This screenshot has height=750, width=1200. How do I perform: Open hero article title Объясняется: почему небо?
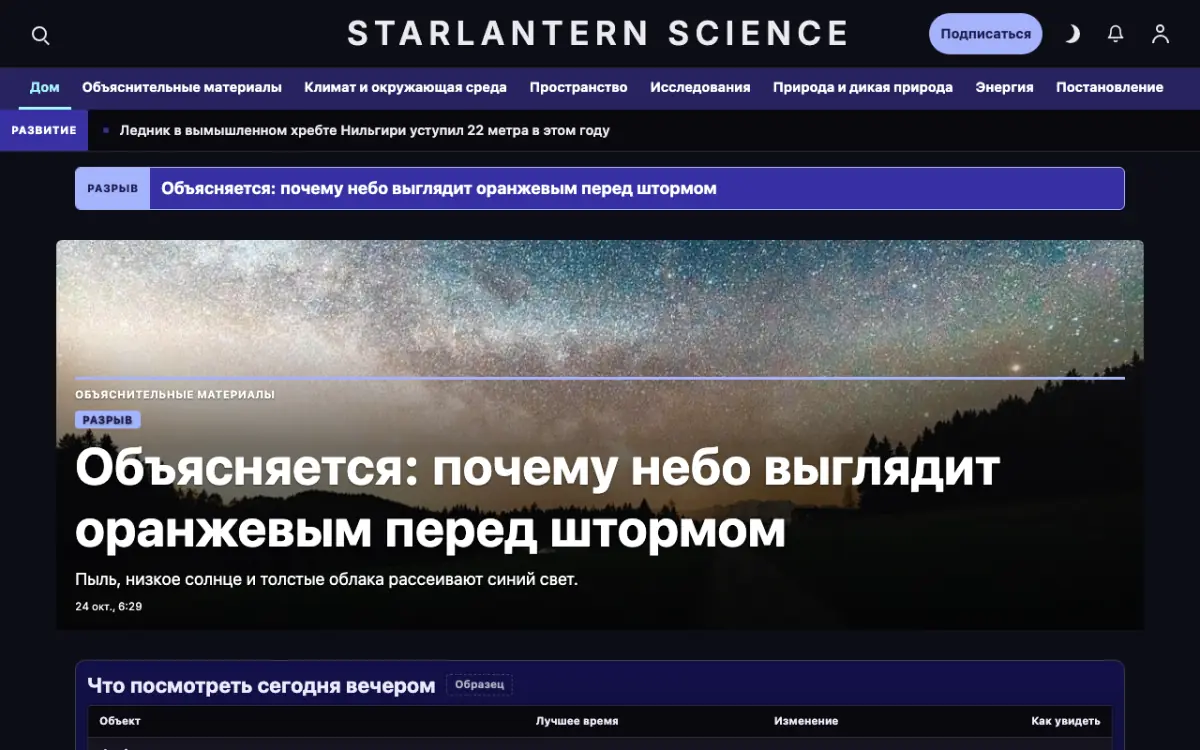pyautogui.click(x=538, y=499)
